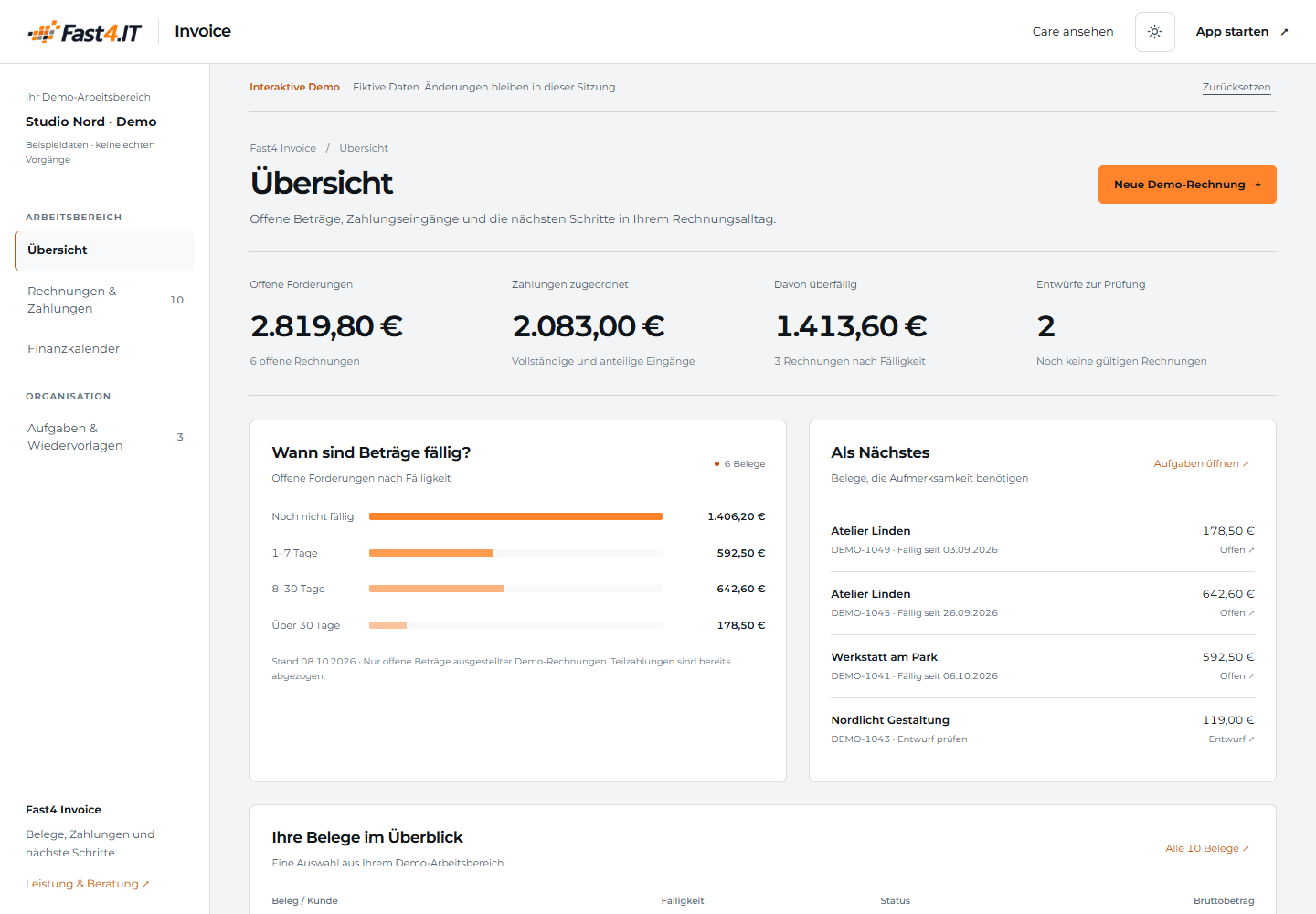Click the Fast4 Invoice breadcrumb

[283, 148]
